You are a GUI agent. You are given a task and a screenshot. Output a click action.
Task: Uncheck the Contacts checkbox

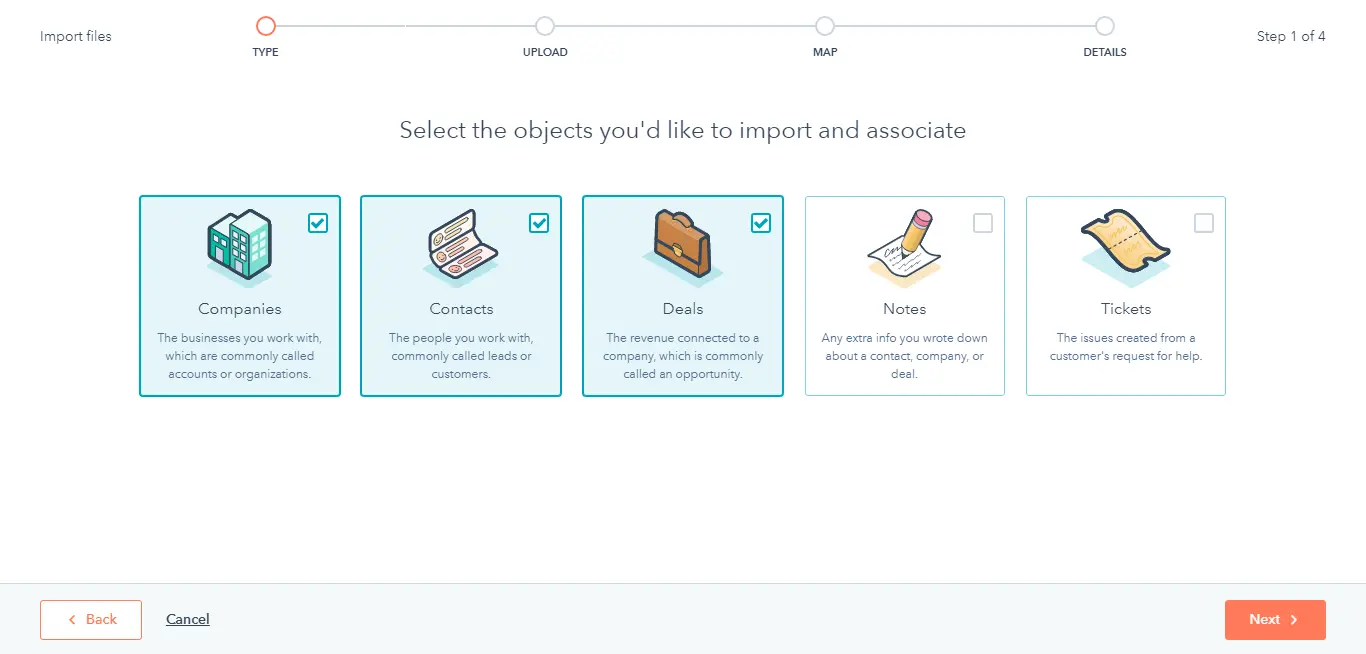(540, 223)
